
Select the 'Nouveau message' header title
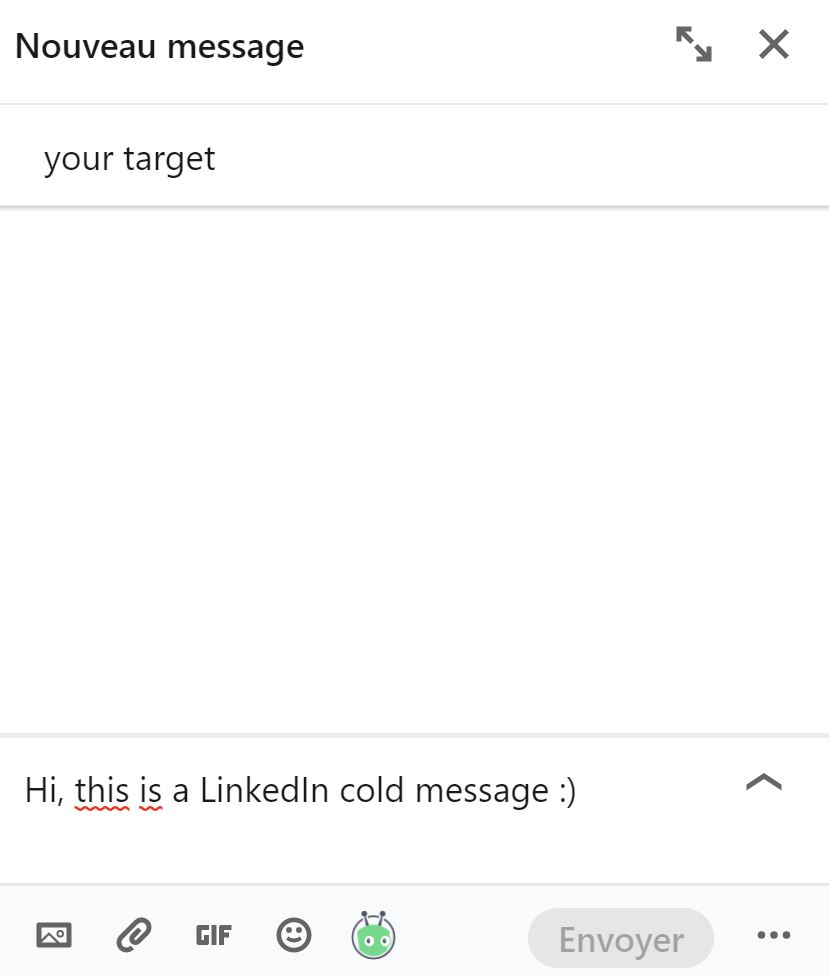click(x=160, y=46)
